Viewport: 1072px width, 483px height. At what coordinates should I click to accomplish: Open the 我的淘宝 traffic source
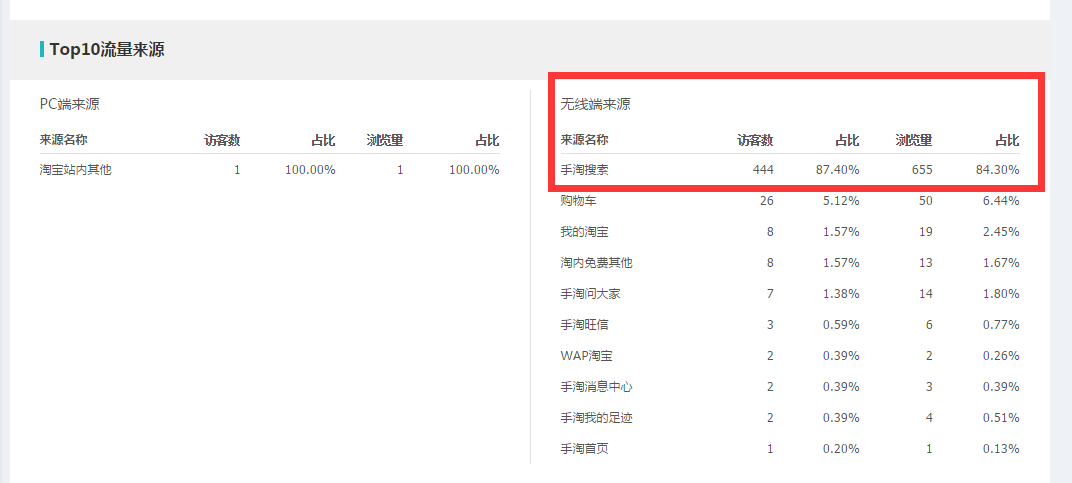point(584,232)
